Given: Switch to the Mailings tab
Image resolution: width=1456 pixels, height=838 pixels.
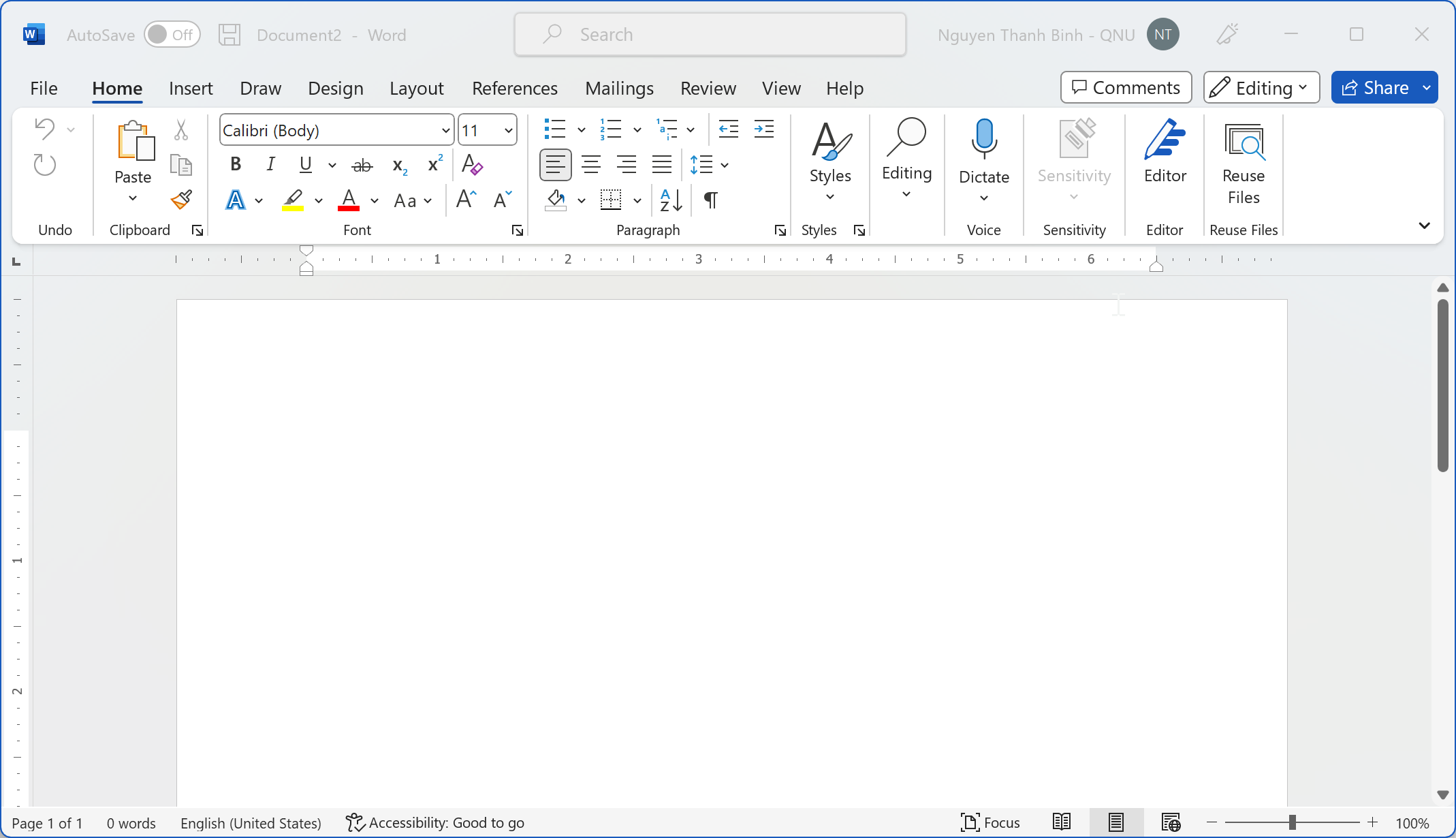Looking at the screenshot, I should pos(619,89).
